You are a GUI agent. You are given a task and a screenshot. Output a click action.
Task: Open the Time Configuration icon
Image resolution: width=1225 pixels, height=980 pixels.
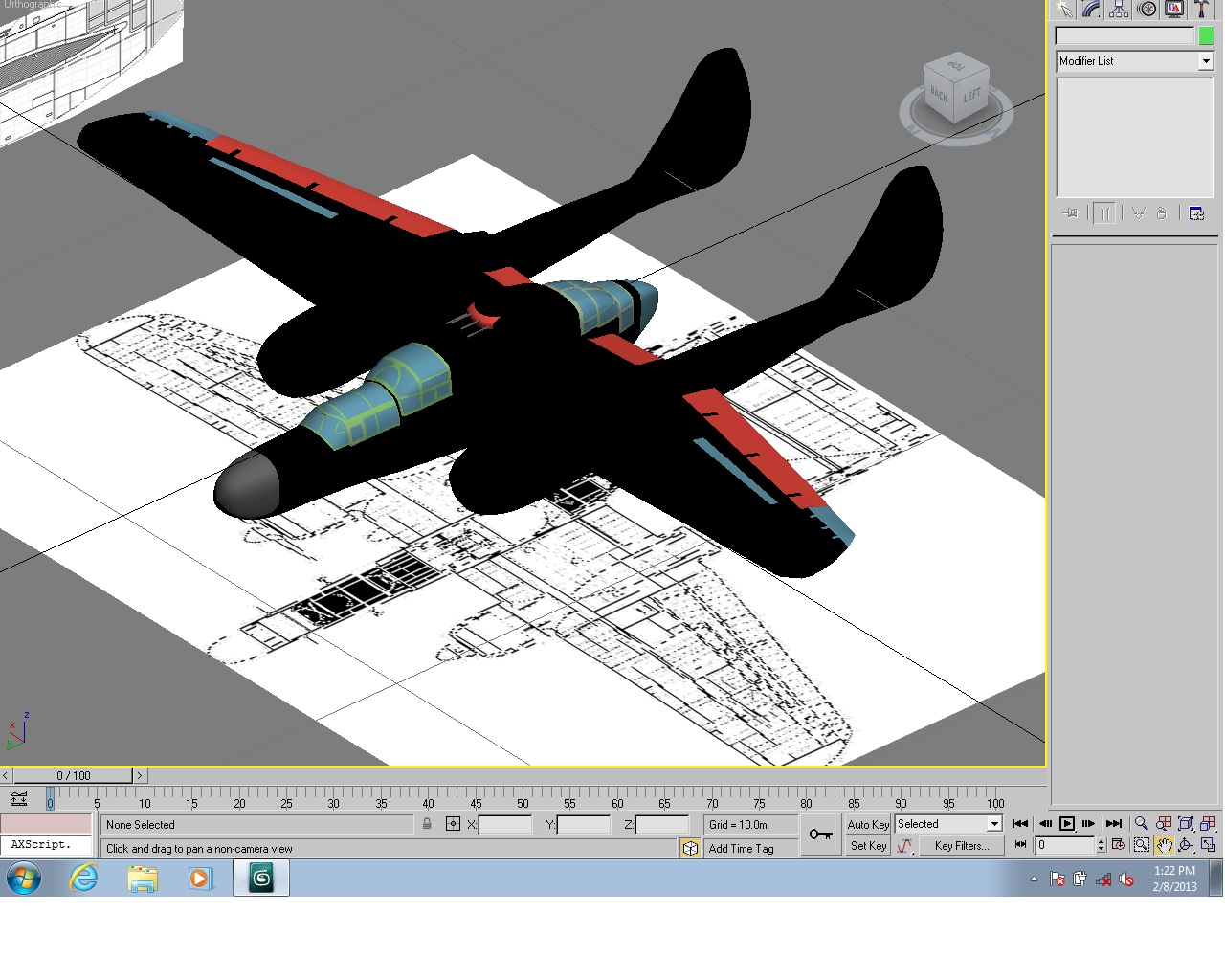pyautogui.click(x=1118, y=845)
